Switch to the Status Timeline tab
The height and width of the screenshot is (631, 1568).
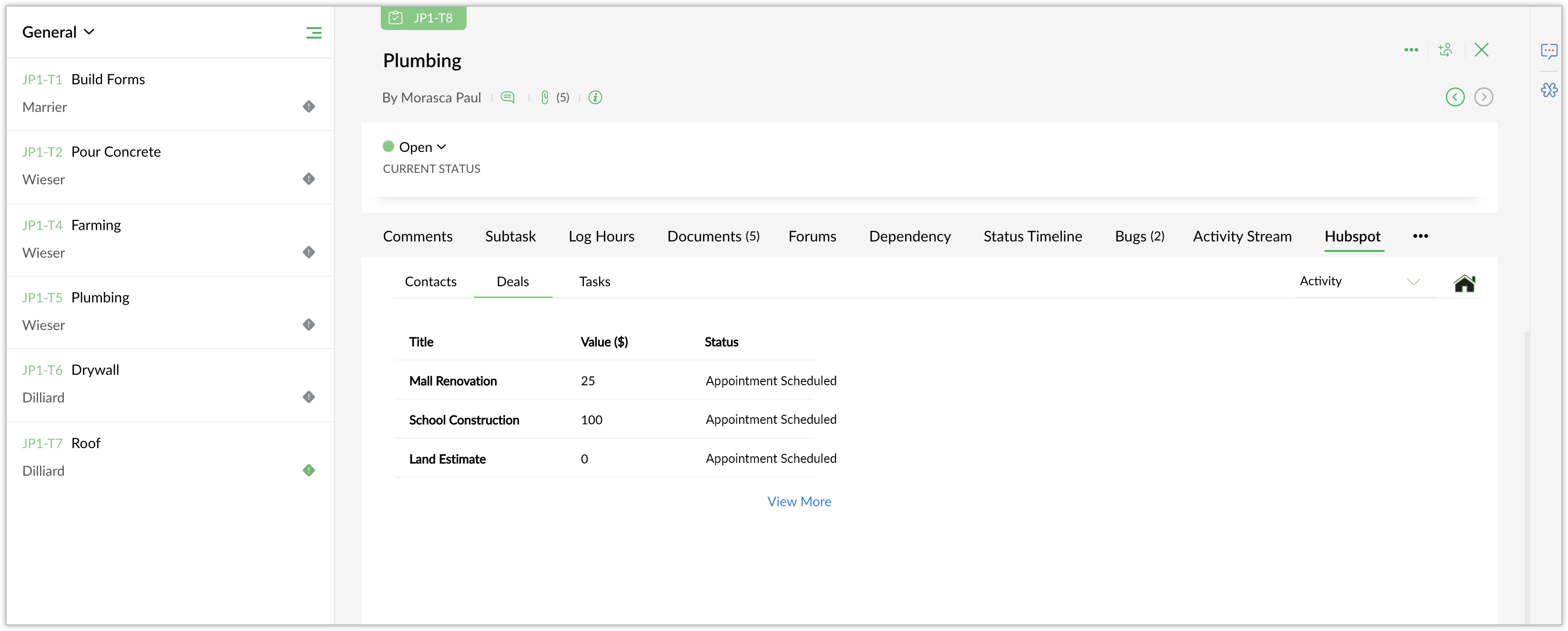coord(1032,237)
